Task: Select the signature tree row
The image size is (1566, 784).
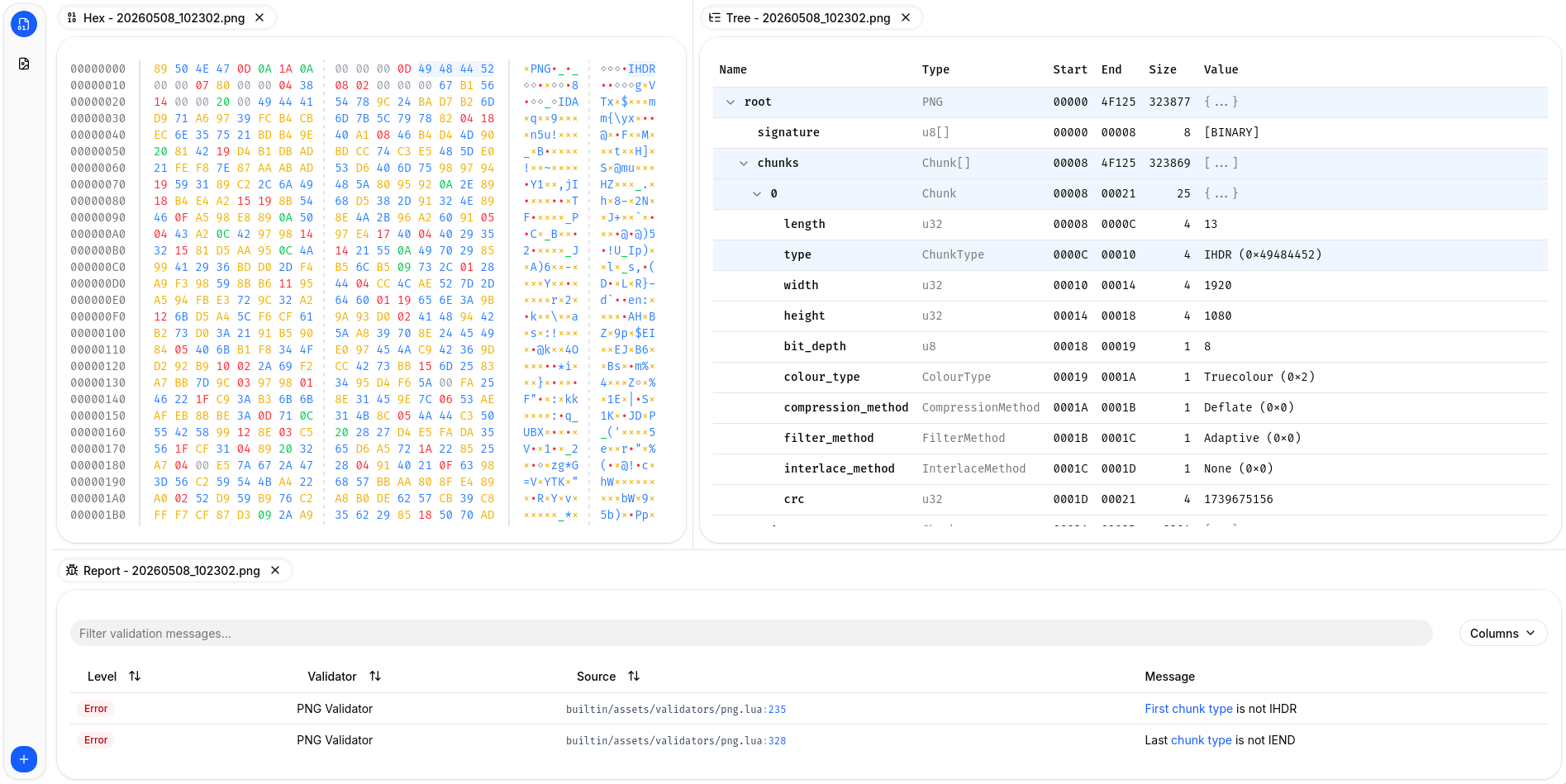Action: click(x=1130, y=132)
